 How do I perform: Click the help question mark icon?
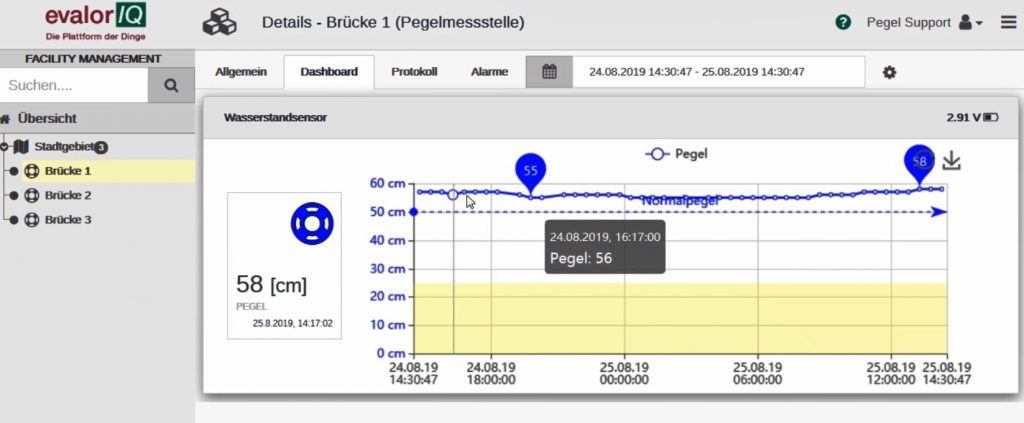click(843, 22)
